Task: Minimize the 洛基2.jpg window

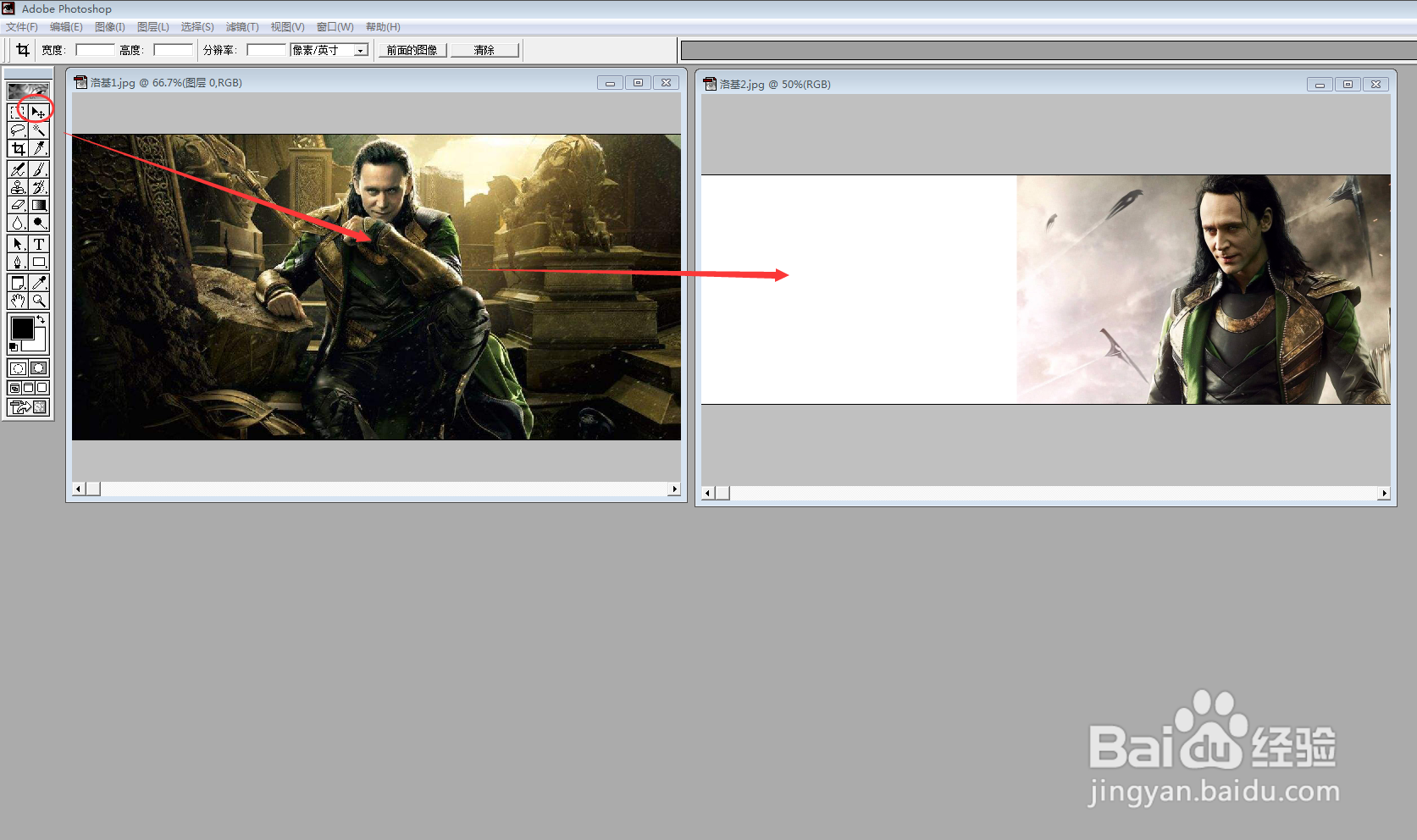Action: click(x=1320, y=84)
